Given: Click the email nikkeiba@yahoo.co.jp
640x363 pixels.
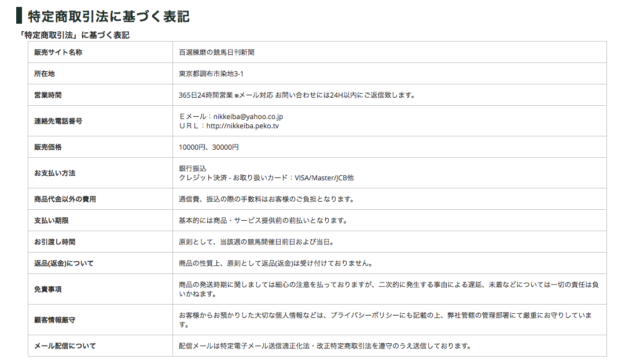Looking at the screenshot, I should (248, 116).
